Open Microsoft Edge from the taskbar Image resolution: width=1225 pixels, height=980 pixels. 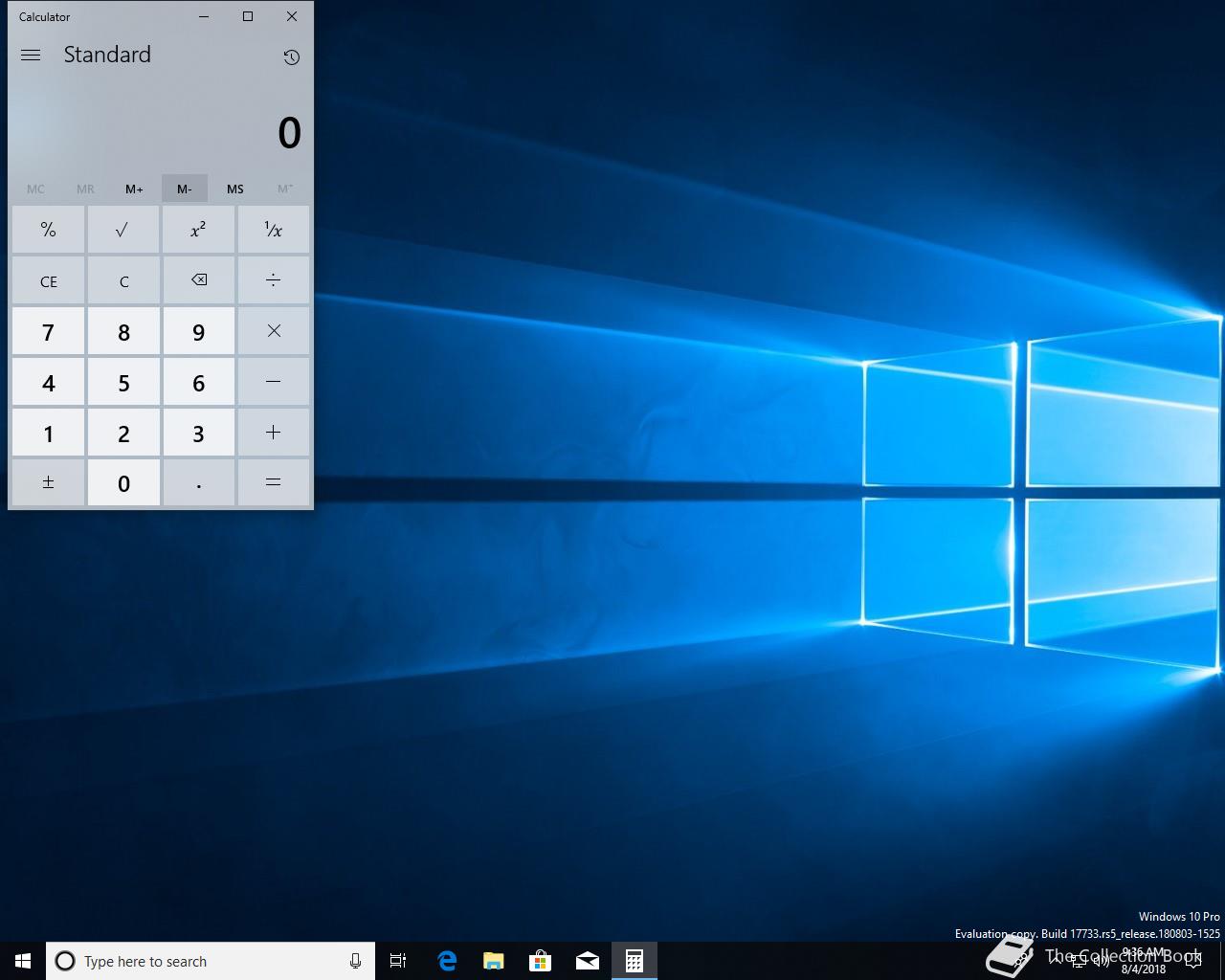coord(446,961)
